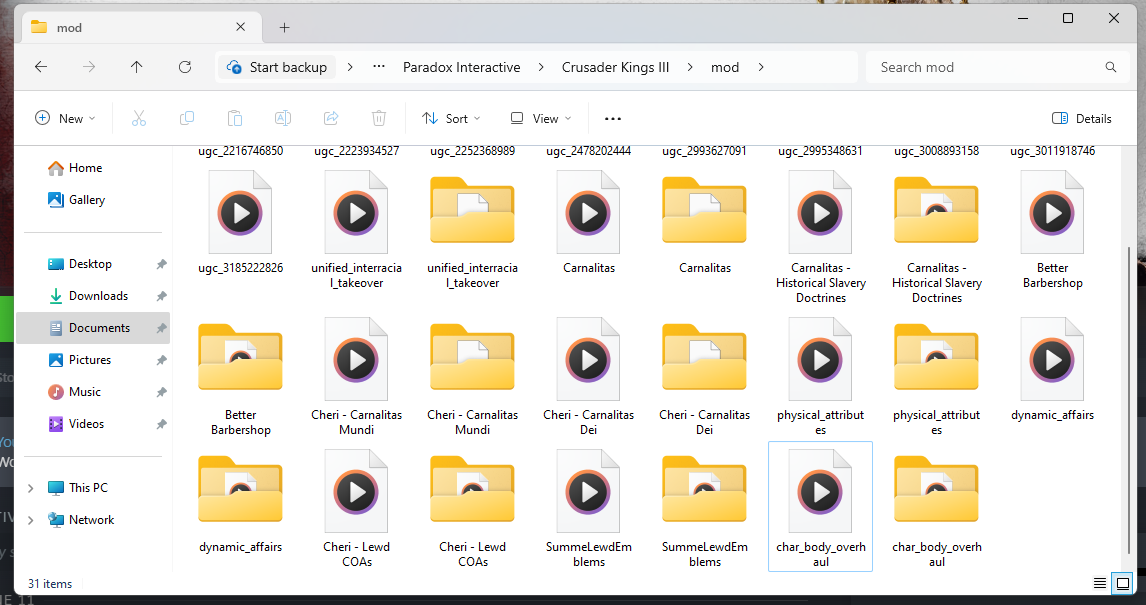
Task: Navigate to Crusader Kings III breadcrumb
Action: (615, 67)
